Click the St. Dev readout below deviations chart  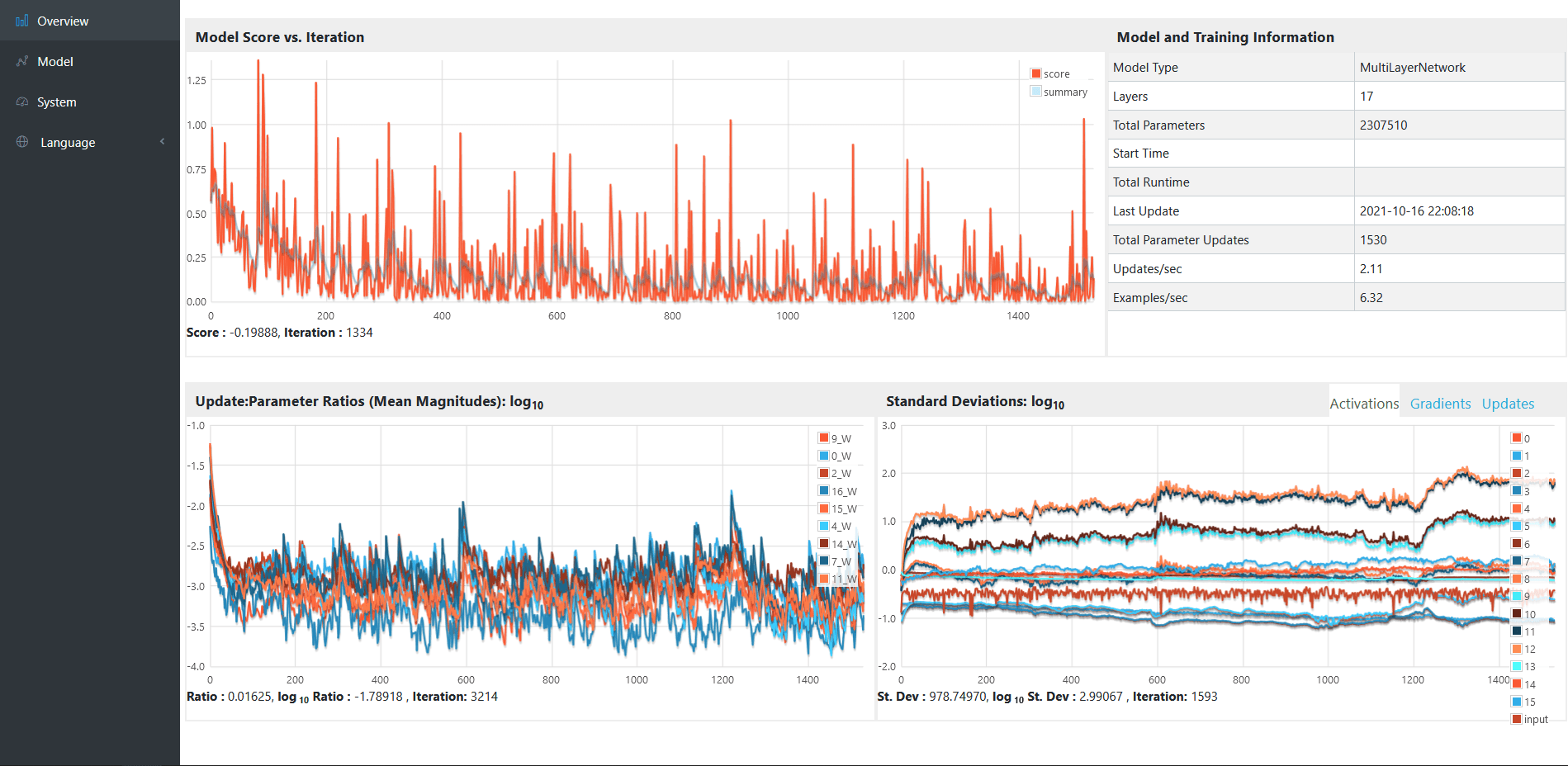[1047, 697]
